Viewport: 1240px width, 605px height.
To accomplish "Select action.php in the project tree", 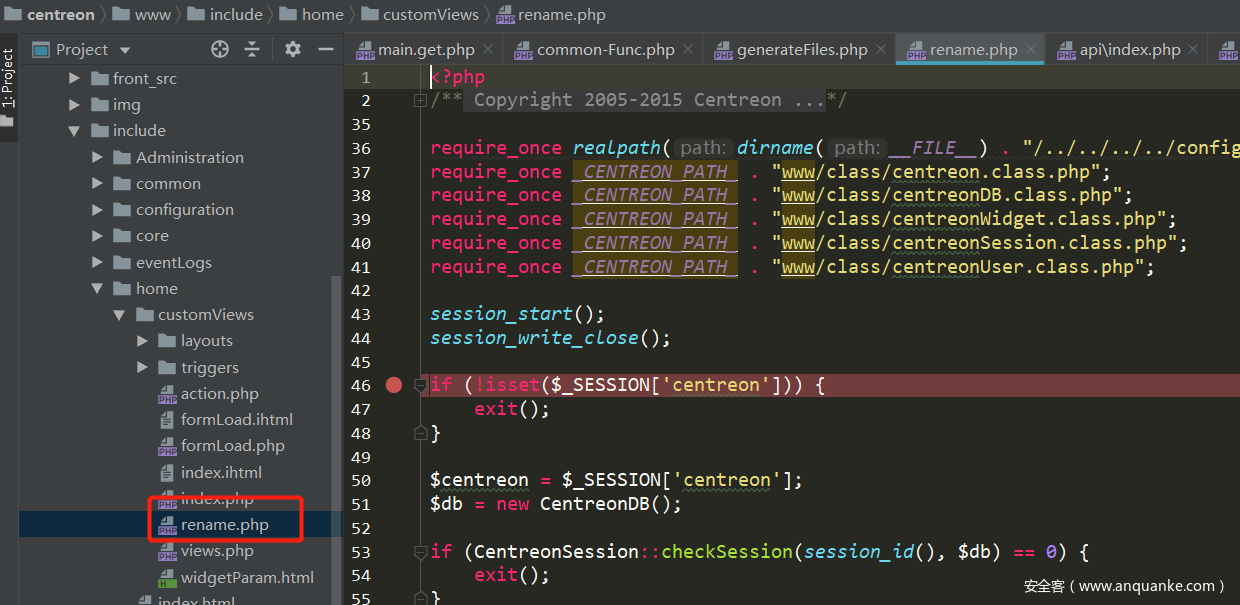I will (x=219, y=394).
